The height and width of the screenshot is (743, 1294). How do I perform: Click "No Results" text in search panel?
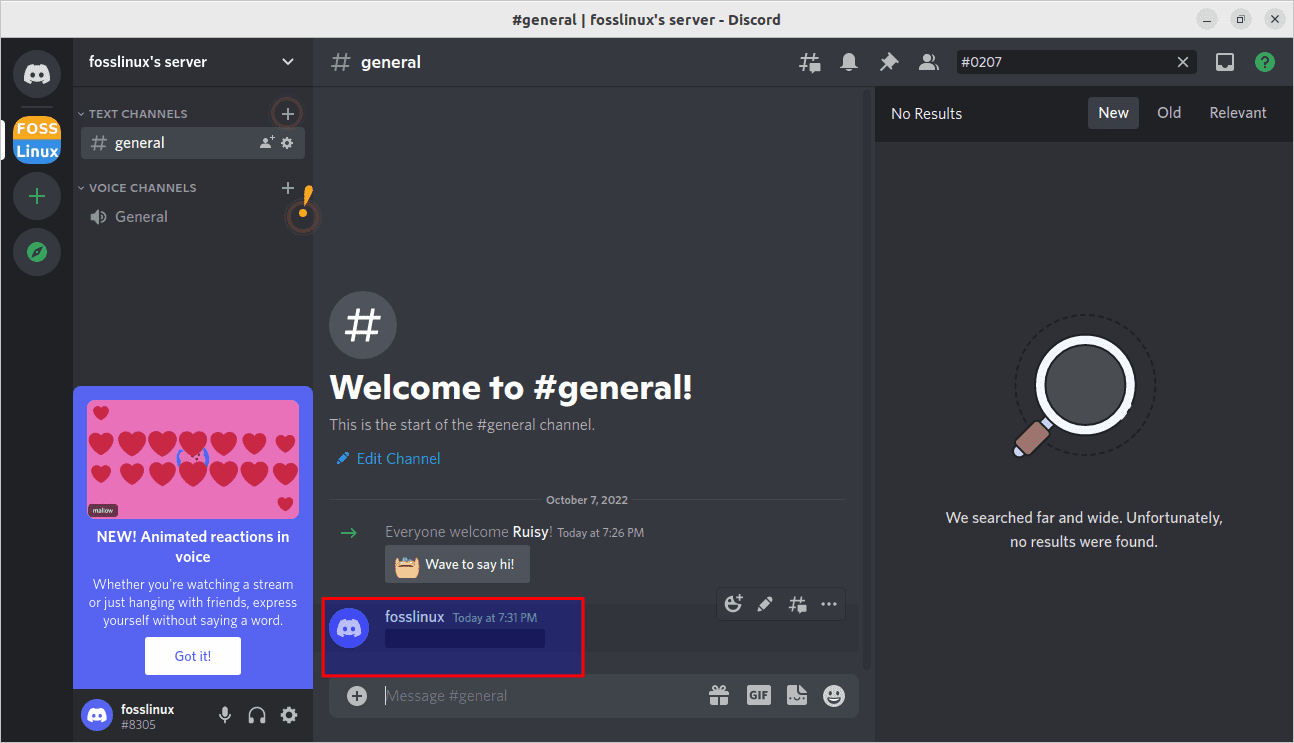point(926,114)
